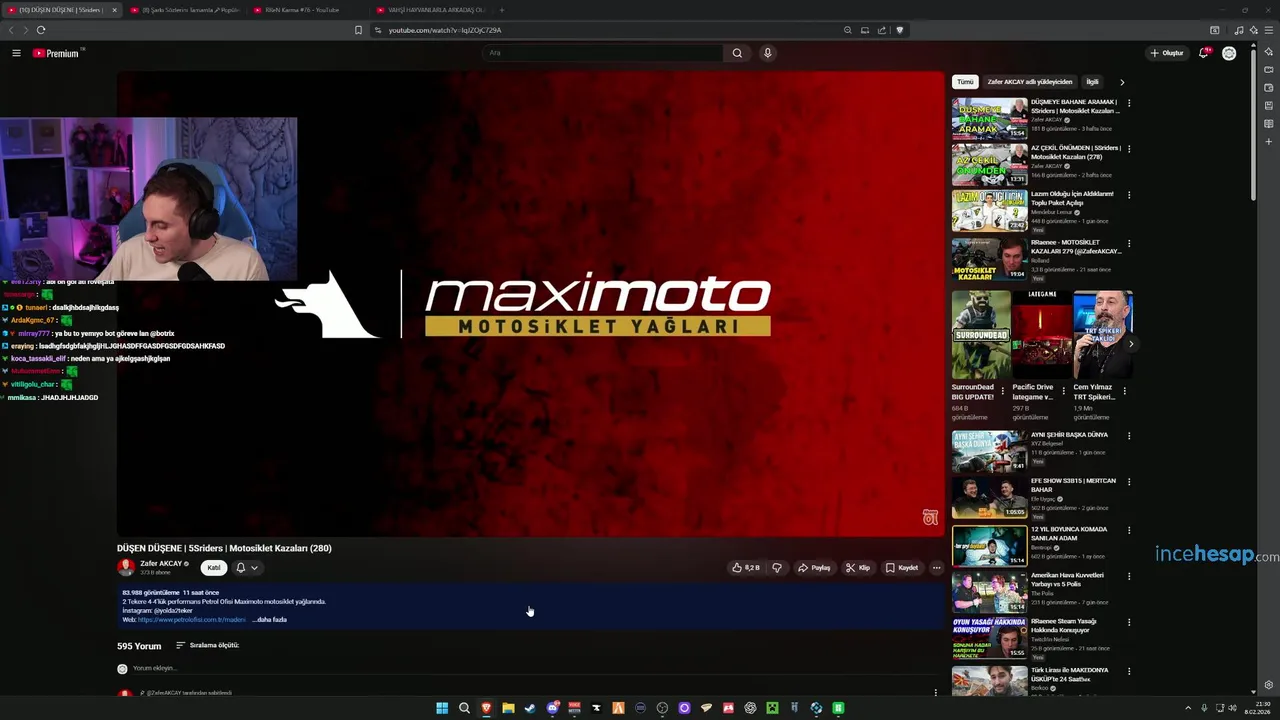Click the YouTube search magnifier button
Image resolution: width=1280 pixels, height=720 pixels.
[x=737, y=53]
